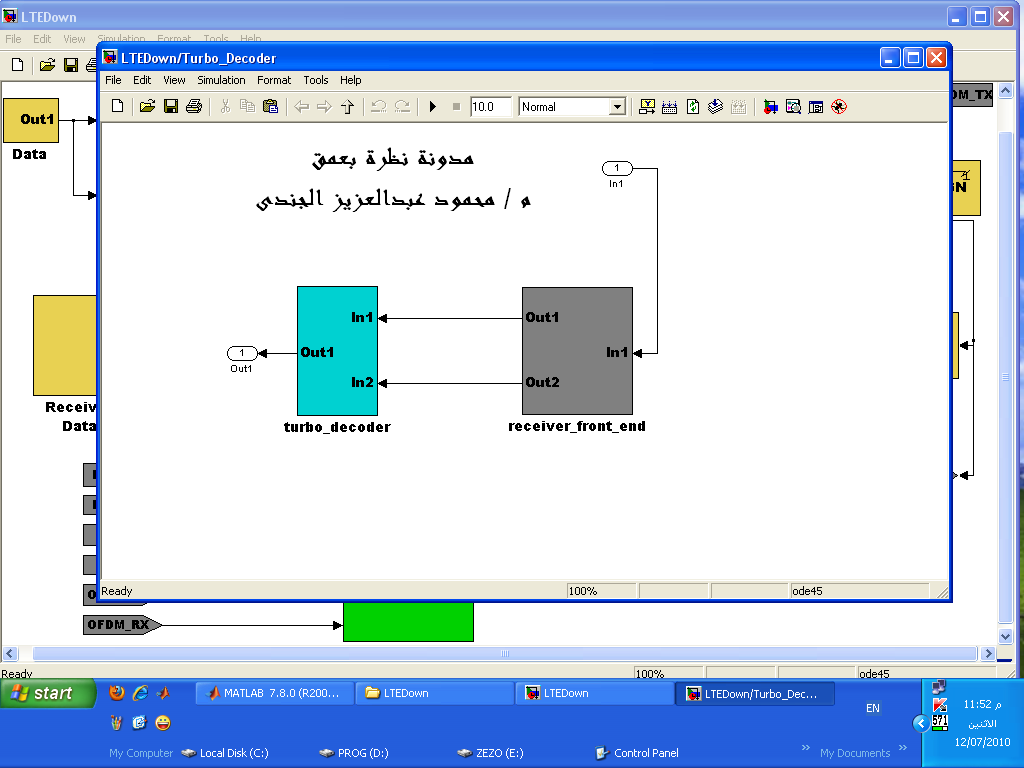The image size is (1024, 768).
Task: Click EN language indicator in taskbar
Action: coord(872,708)
